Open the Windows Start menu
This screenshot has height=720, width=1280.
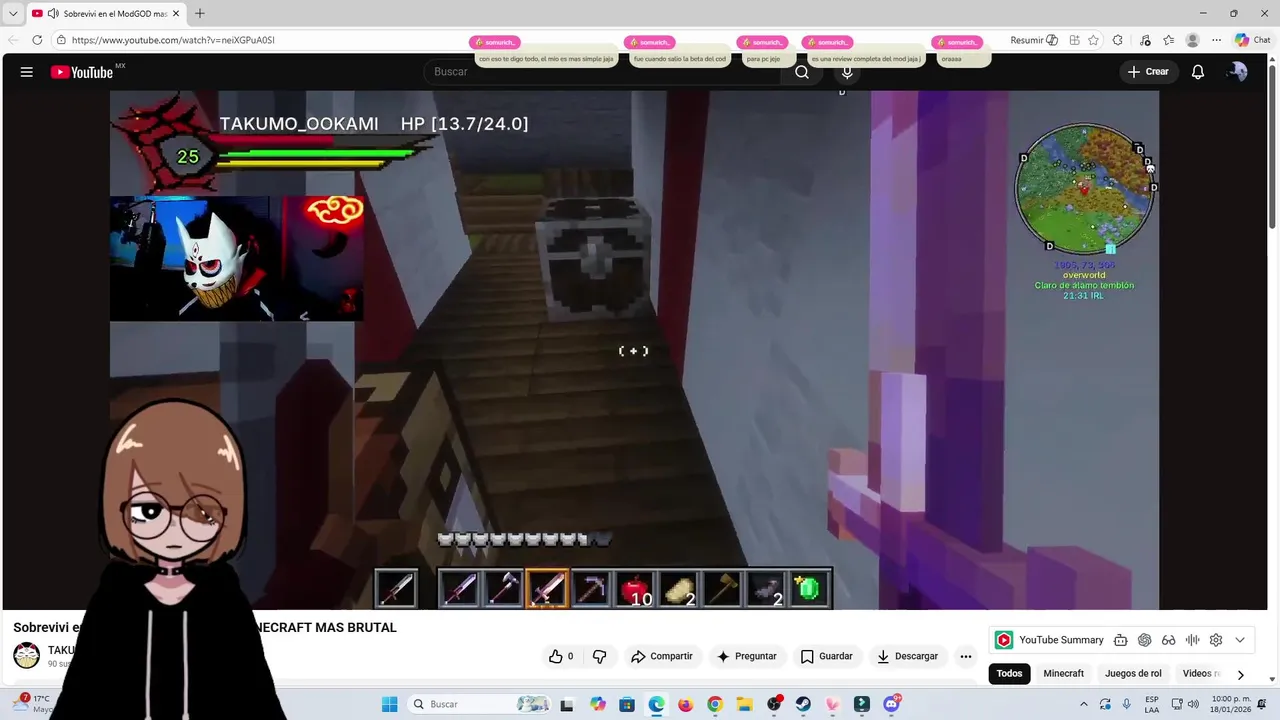389,704
